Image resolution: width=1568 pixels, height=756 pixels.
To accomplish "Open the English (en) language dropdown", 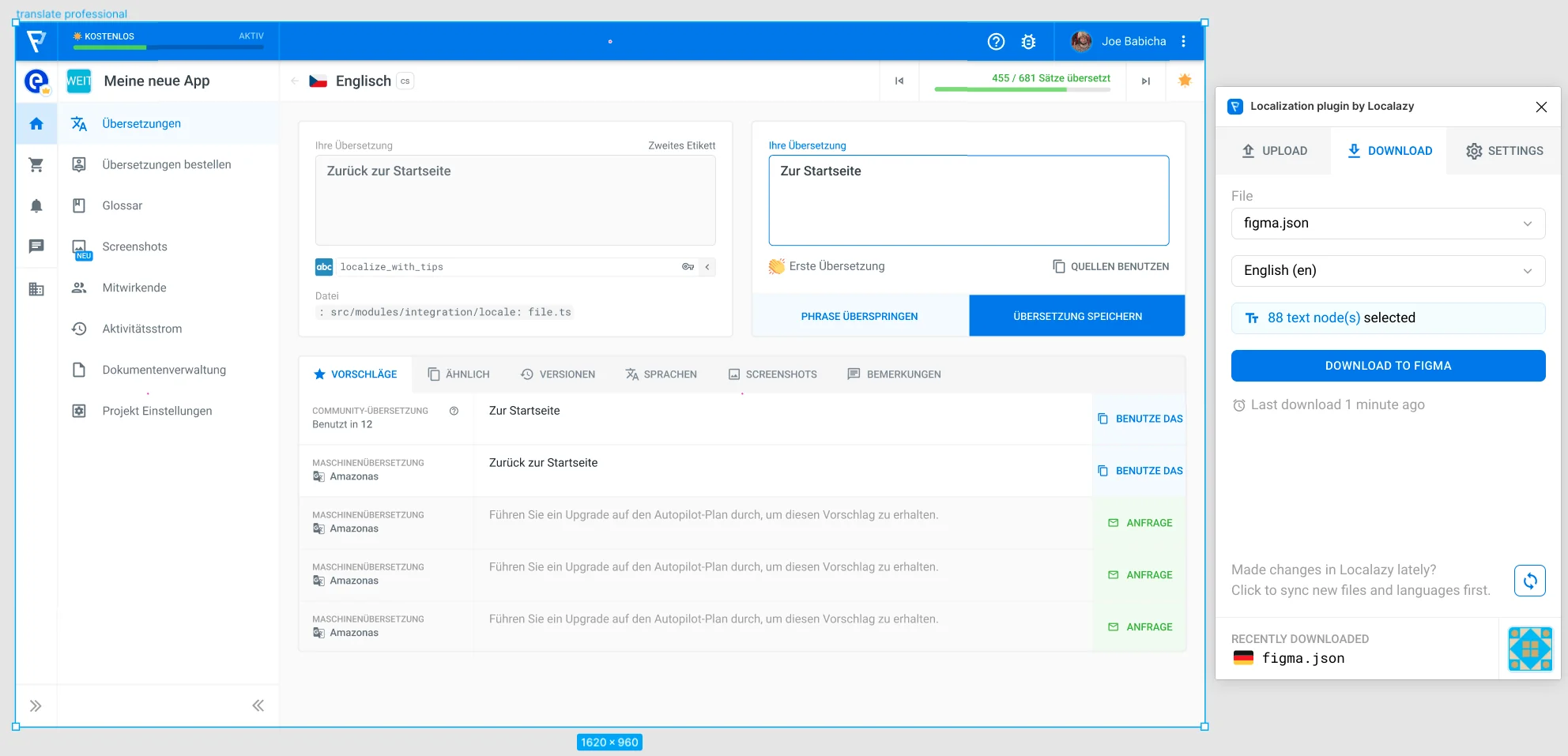I will pos(1388,271).
